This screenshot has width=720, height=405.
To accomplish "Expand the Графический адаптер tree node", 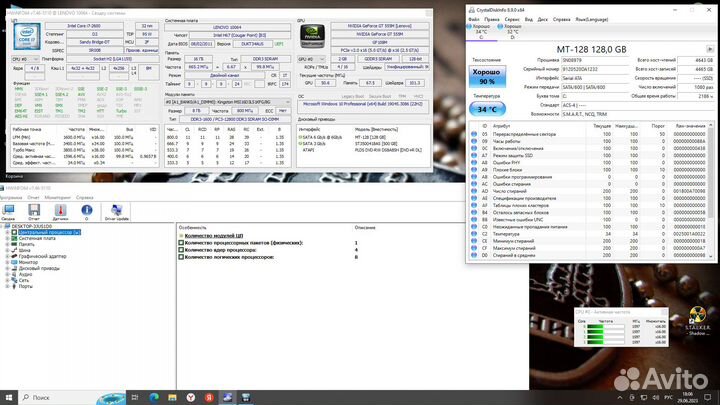I will [7, 256].
